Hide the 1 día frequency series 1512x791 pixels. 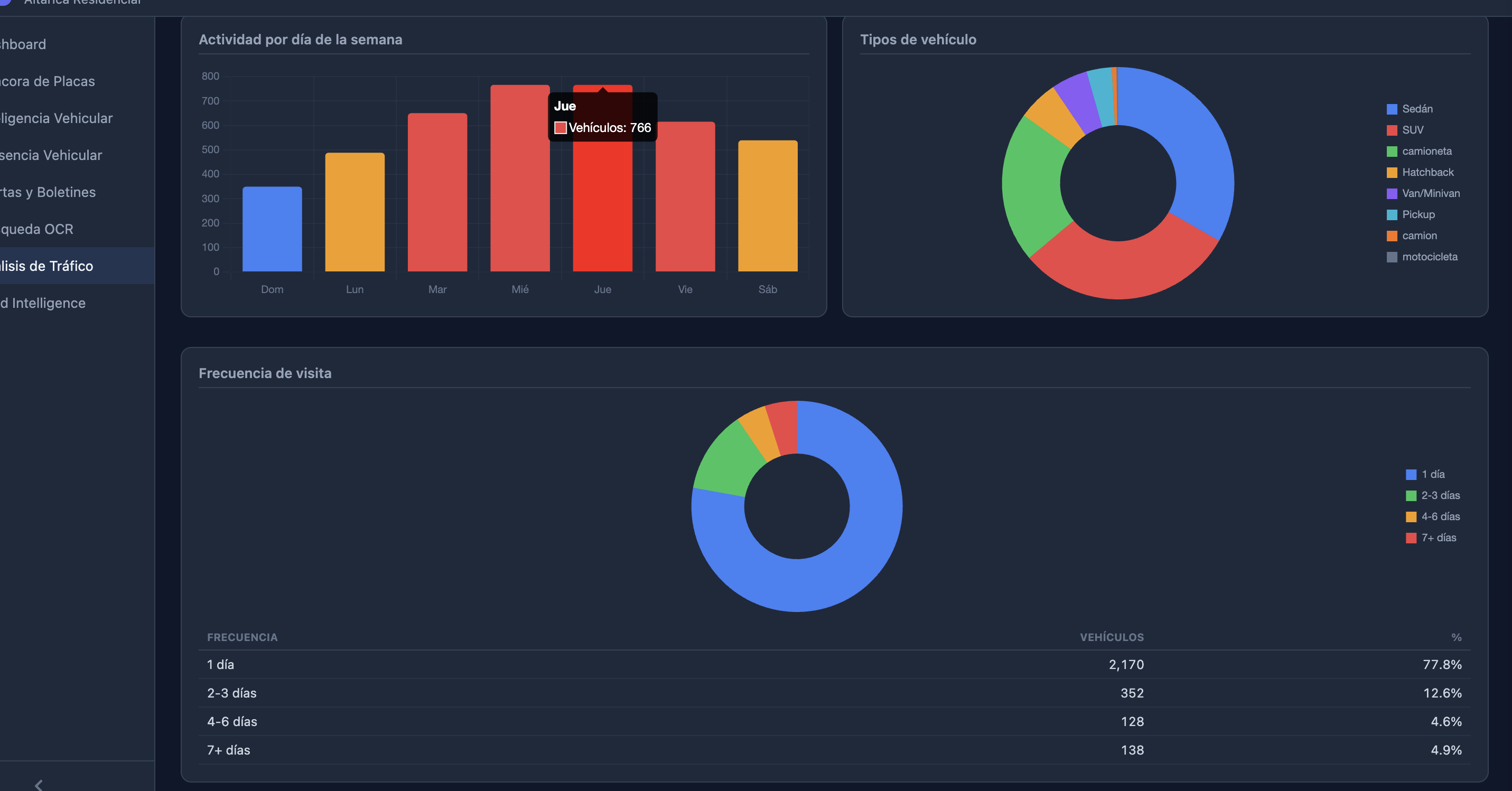coord(1432,474)
